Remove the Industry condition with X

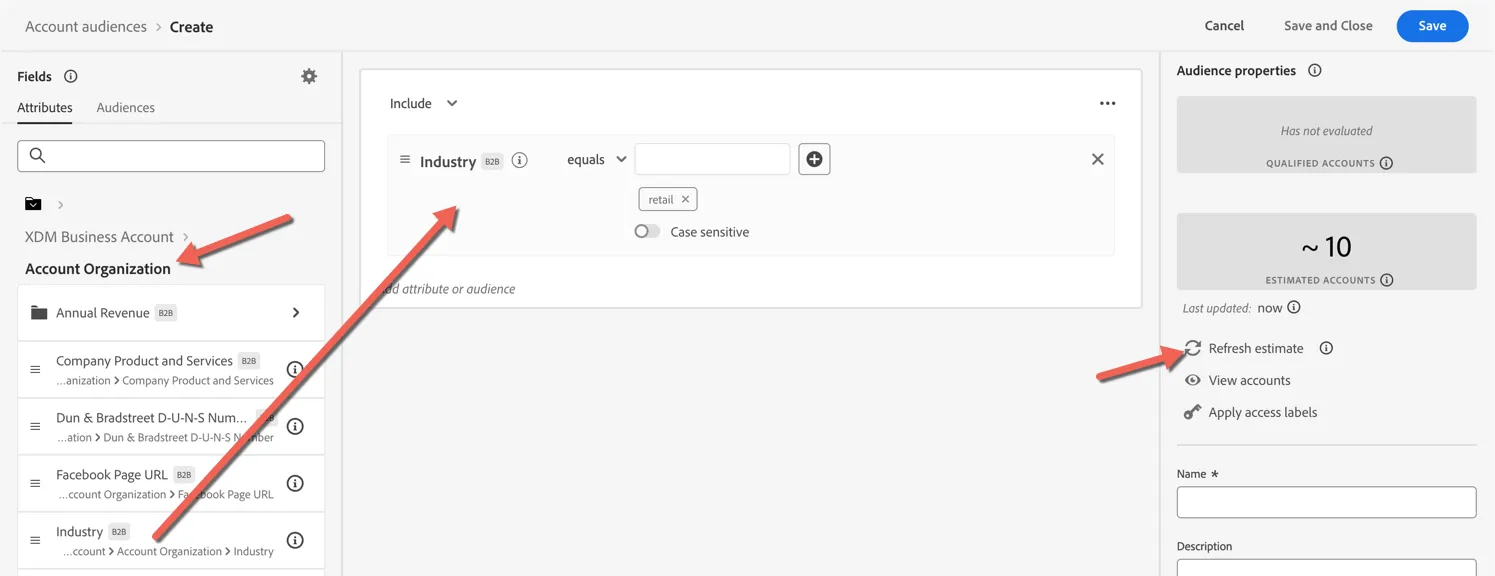click(x=1098, y=159)
